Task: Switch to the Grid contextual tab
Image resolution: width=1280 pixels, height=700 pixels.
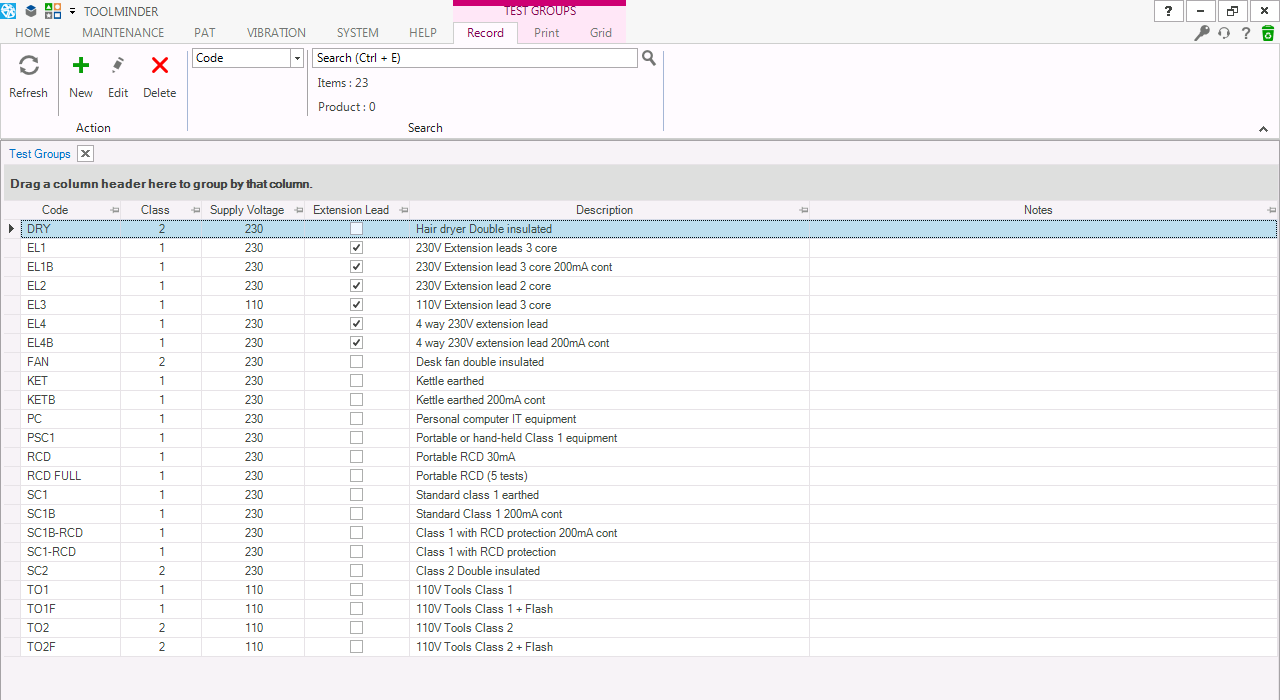Action: (x=601, y=33)
